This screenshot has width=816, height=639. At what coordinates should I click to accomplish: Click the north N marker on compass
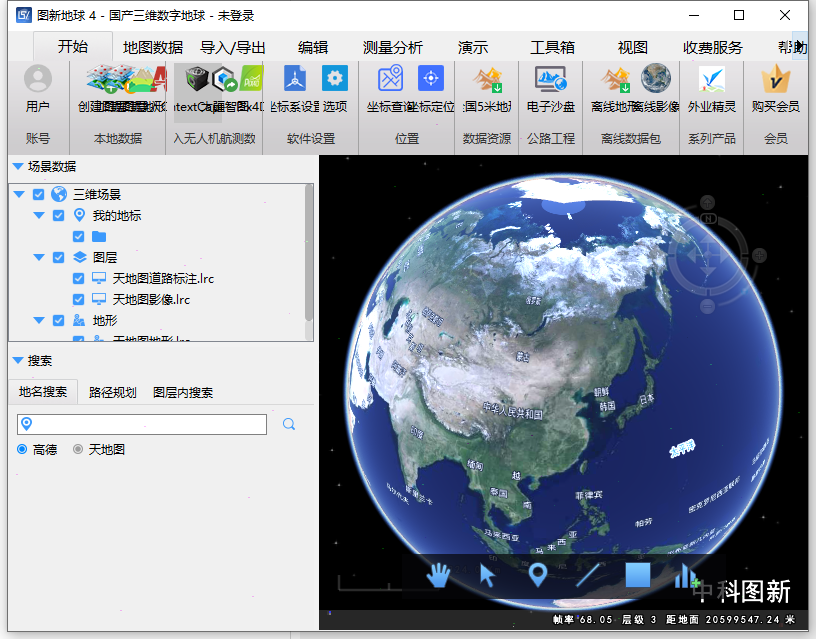[x=708, y=219]
